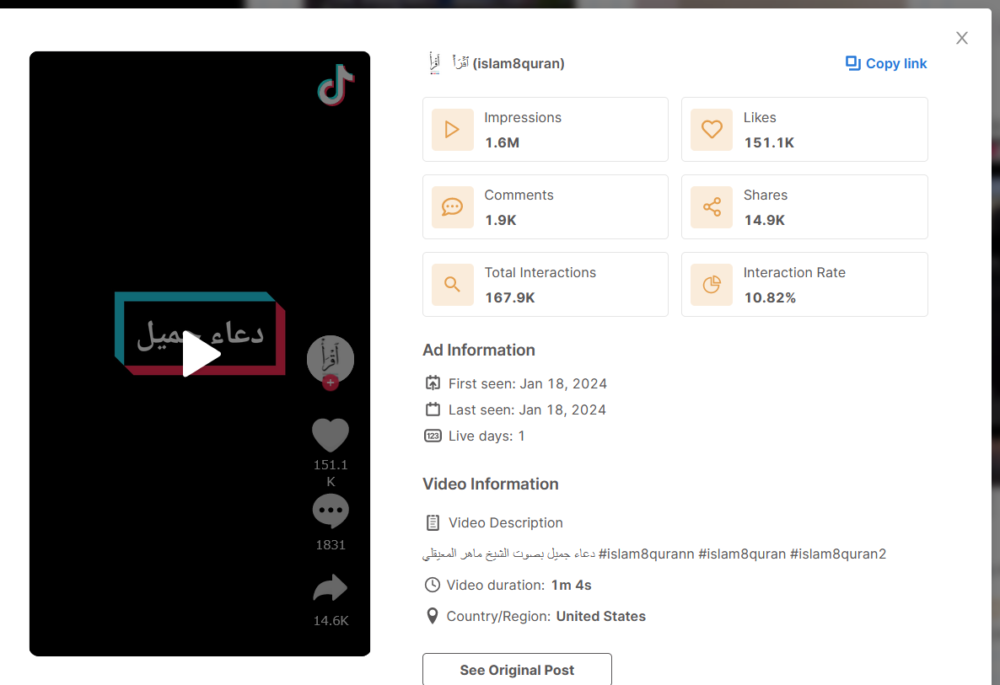This screenshot has height=685, width=1000.
Task: Click the islam8quran account name
Action: (x=518, y=63)
